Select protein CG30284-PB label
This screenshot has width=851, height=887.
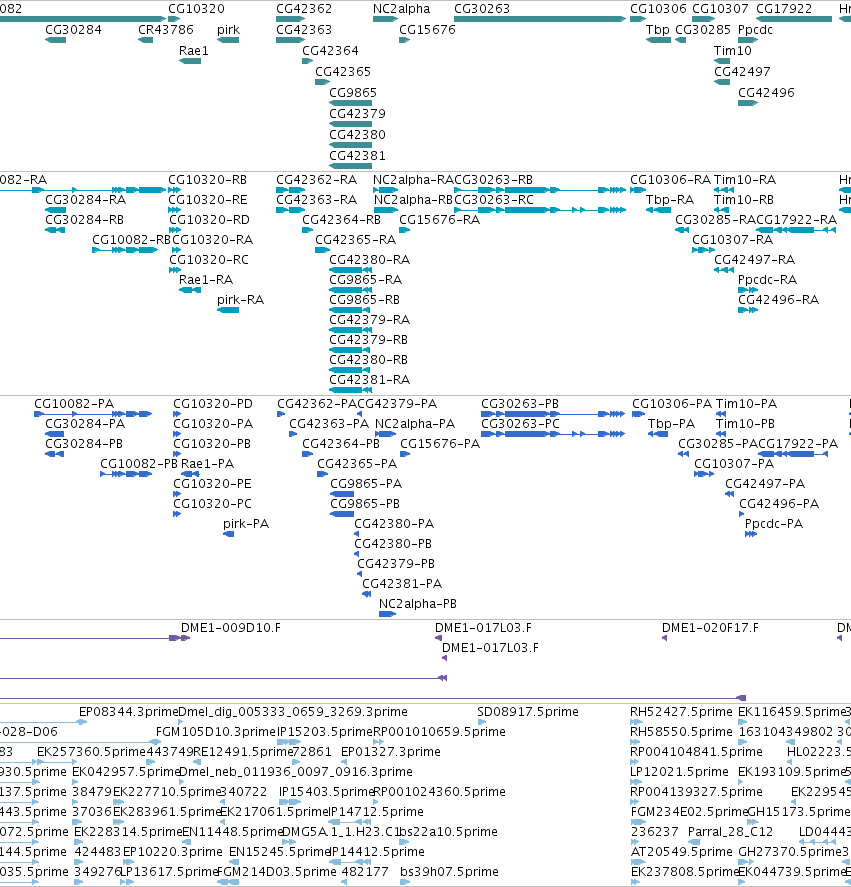point(84,444)
